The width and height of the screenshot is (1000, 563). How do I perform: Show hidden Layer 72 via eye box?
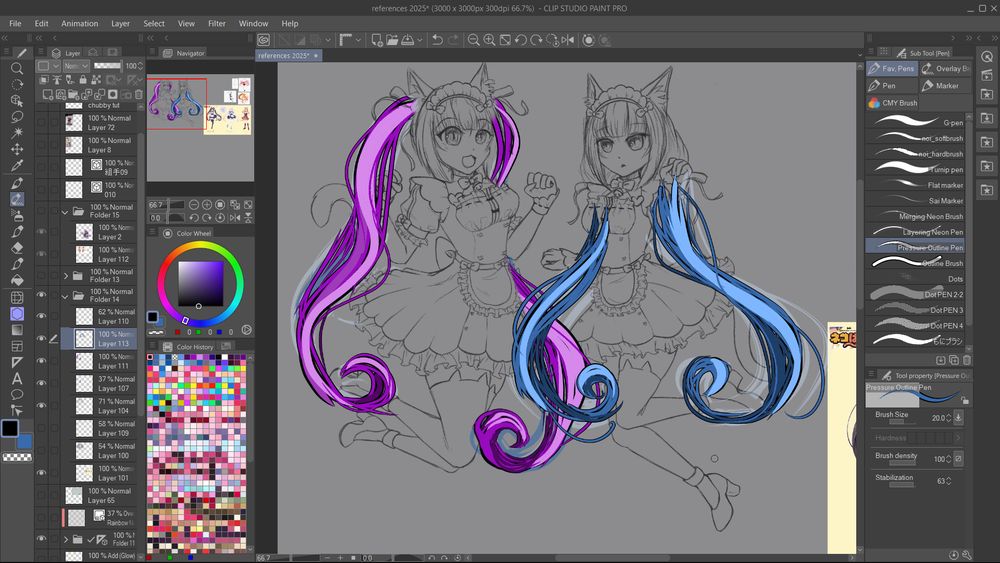click(x=41, y=122)
